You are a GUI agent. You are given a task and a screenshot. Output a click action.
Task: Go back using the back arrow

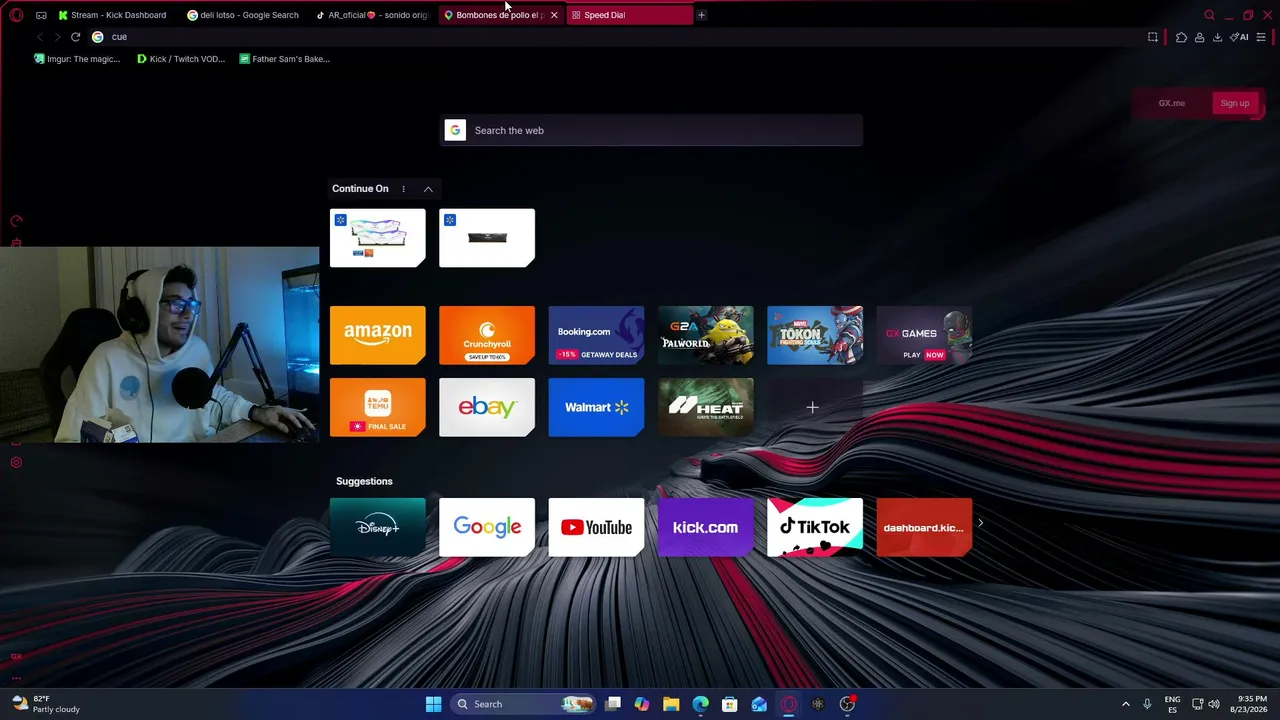pos(40,37)
